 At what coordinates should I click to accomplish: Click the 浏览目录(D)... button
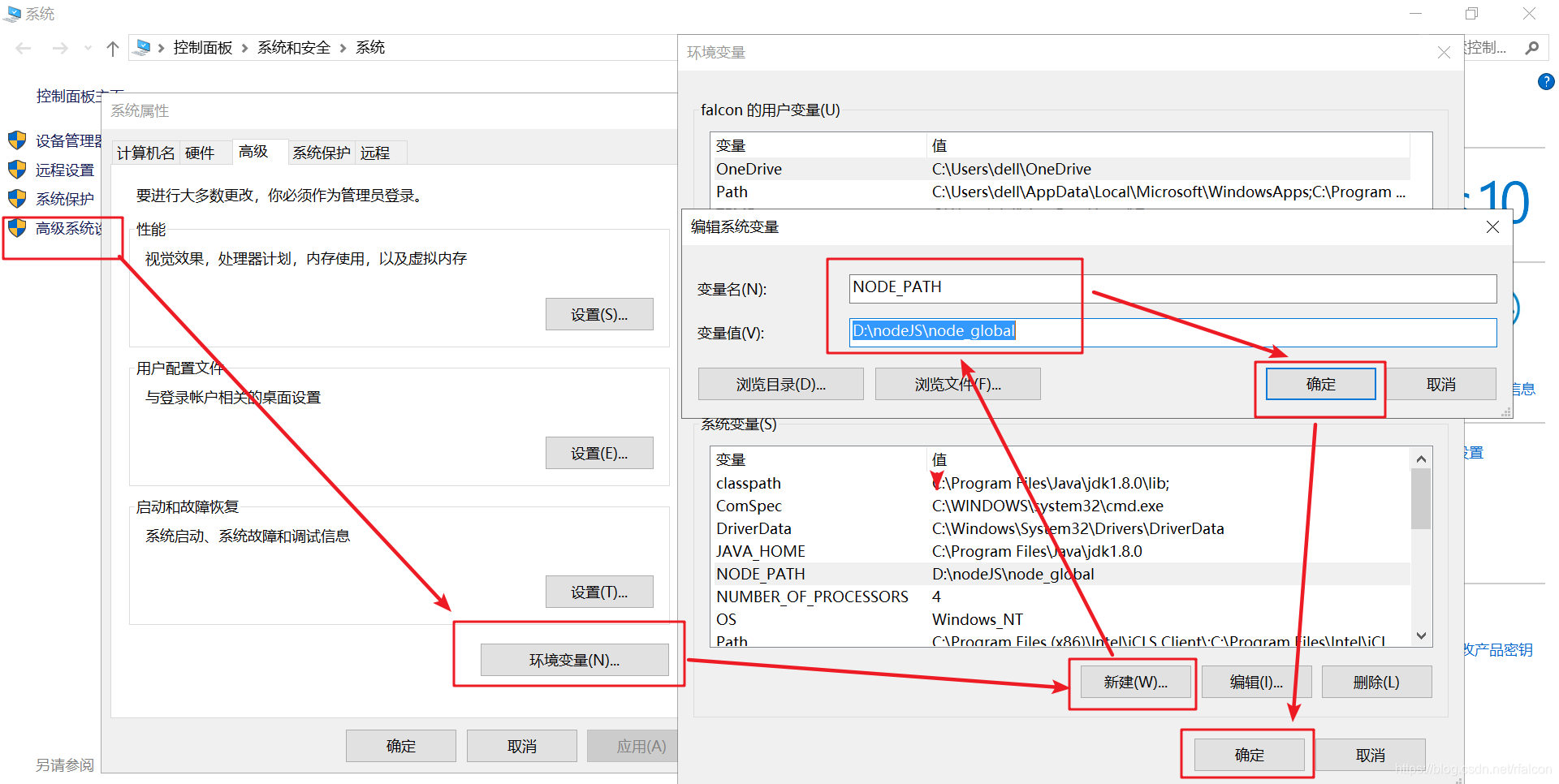781,384
